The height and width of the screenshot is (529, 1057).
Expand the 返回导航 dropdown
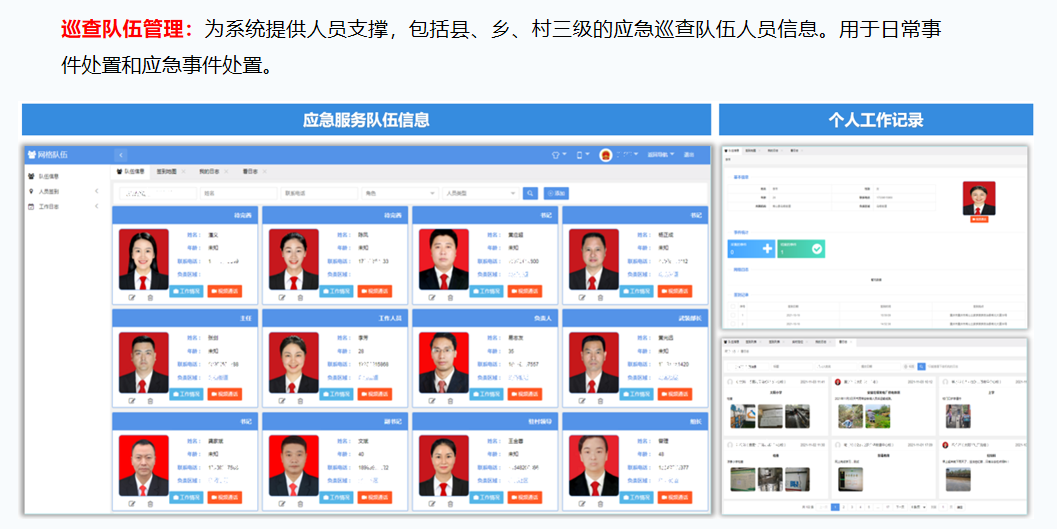pos(661,155)
